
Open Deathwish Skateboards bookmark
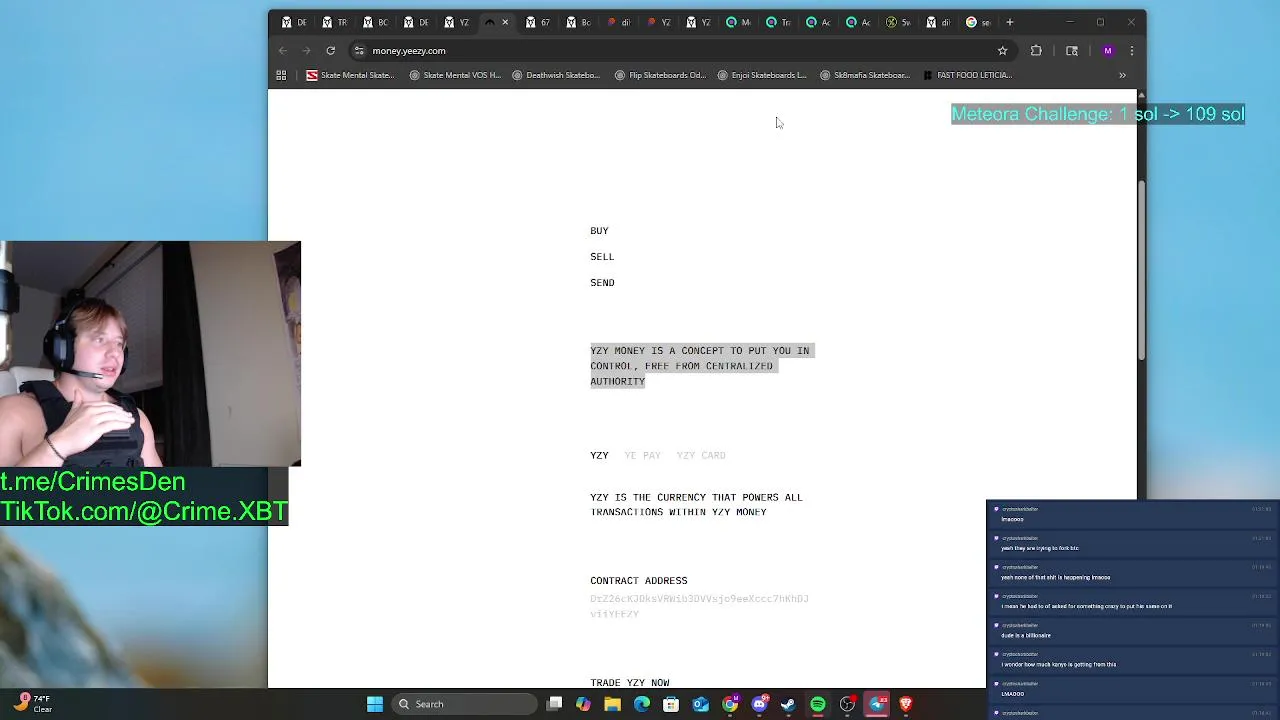pos(556,75)
